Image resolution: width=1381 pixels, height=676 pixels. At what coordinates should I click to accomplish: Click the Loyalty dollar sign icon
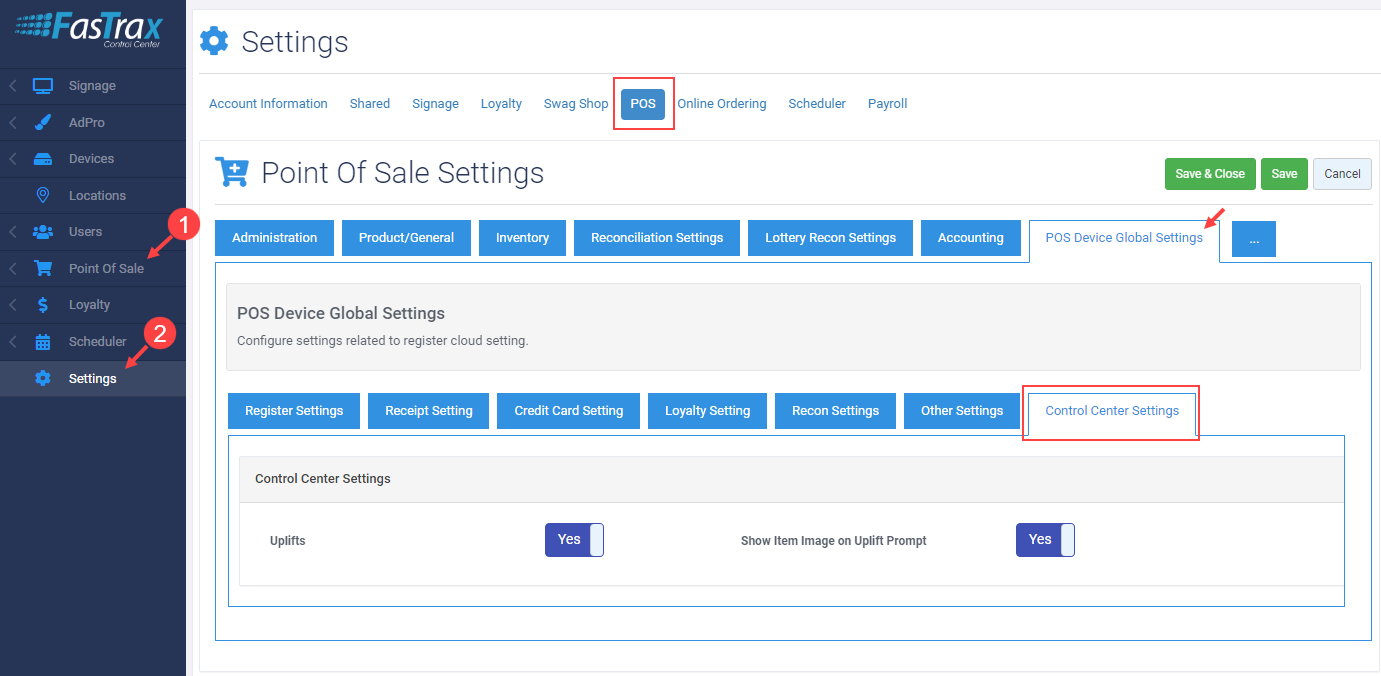[43, 305]
